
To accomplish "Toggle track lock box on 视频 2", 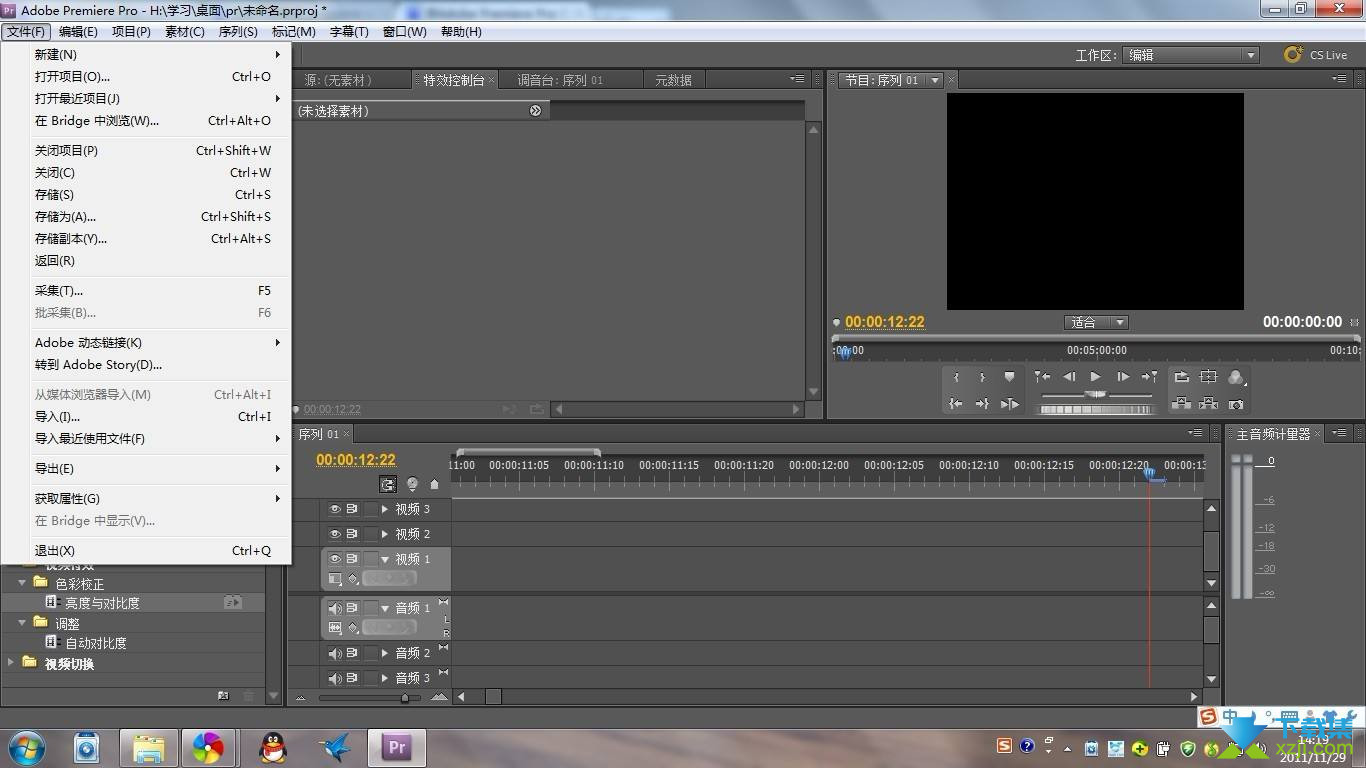I will point(371,534).
